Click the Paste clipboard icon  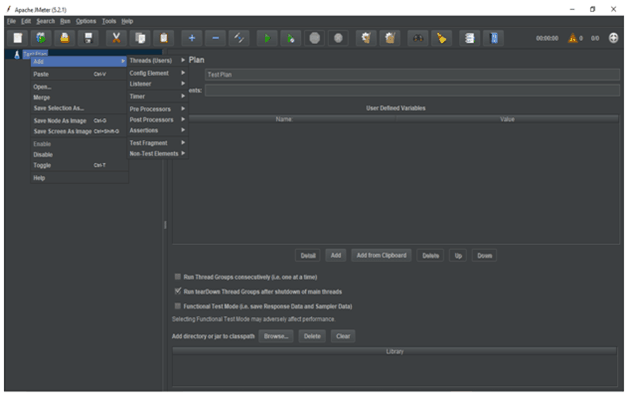(x=163, y=38)
